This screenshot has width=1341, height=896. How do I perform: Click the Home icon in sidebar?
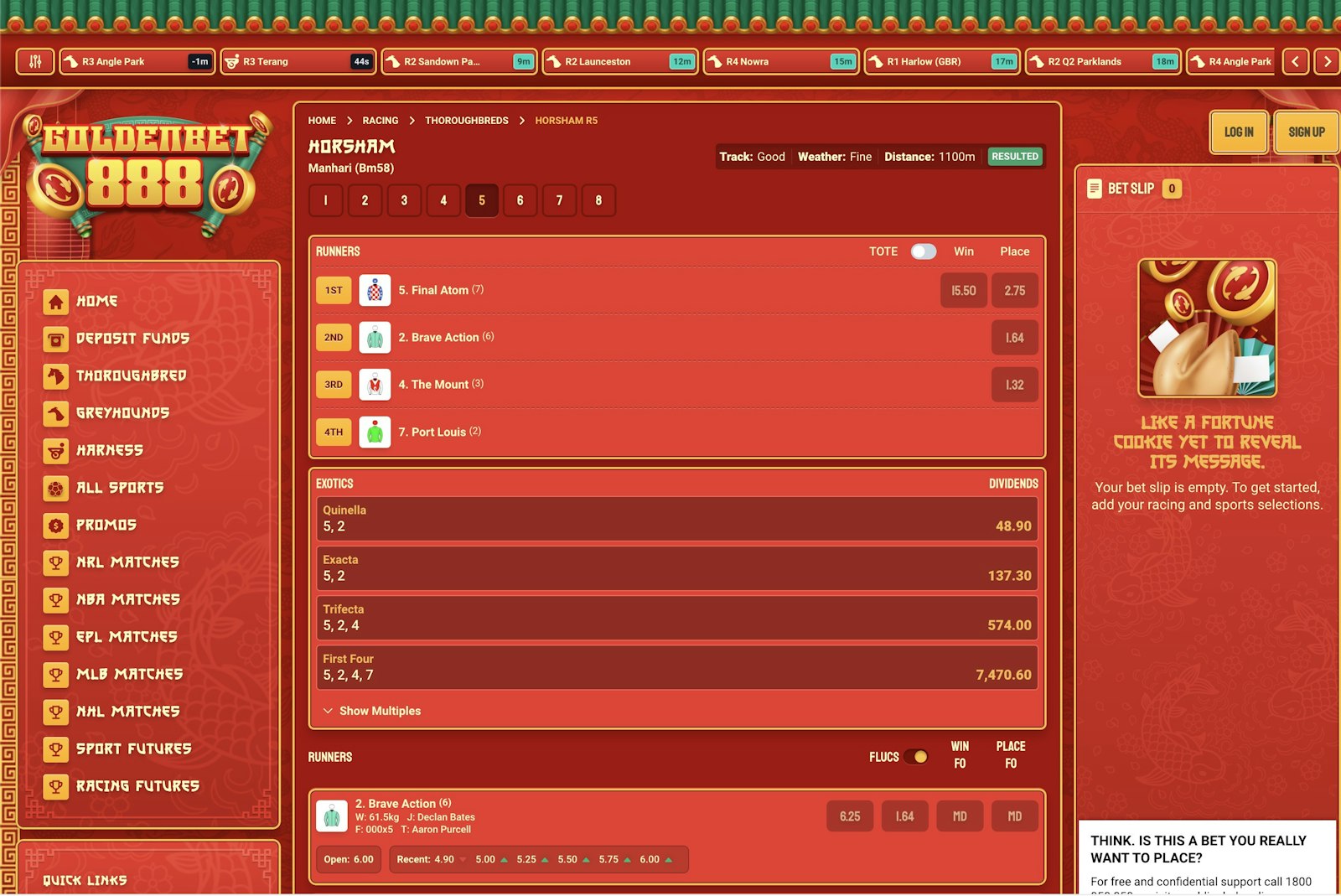tap(55, 301)
